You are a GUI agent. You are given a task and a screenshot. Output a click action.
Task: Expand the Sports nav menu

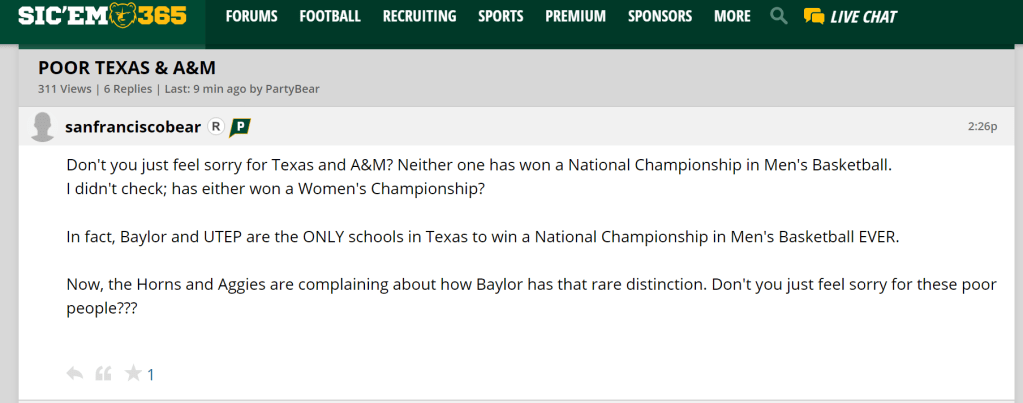click(x=500, y=16)
